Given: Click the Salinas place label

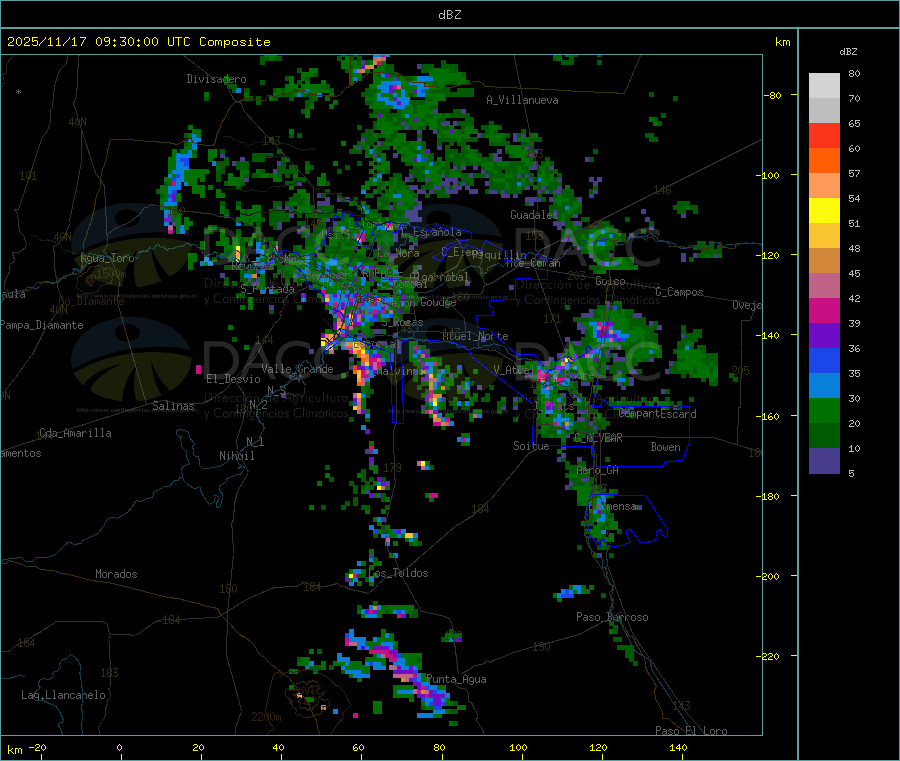Looking at the screenshot, I should [x=173, y=406].
